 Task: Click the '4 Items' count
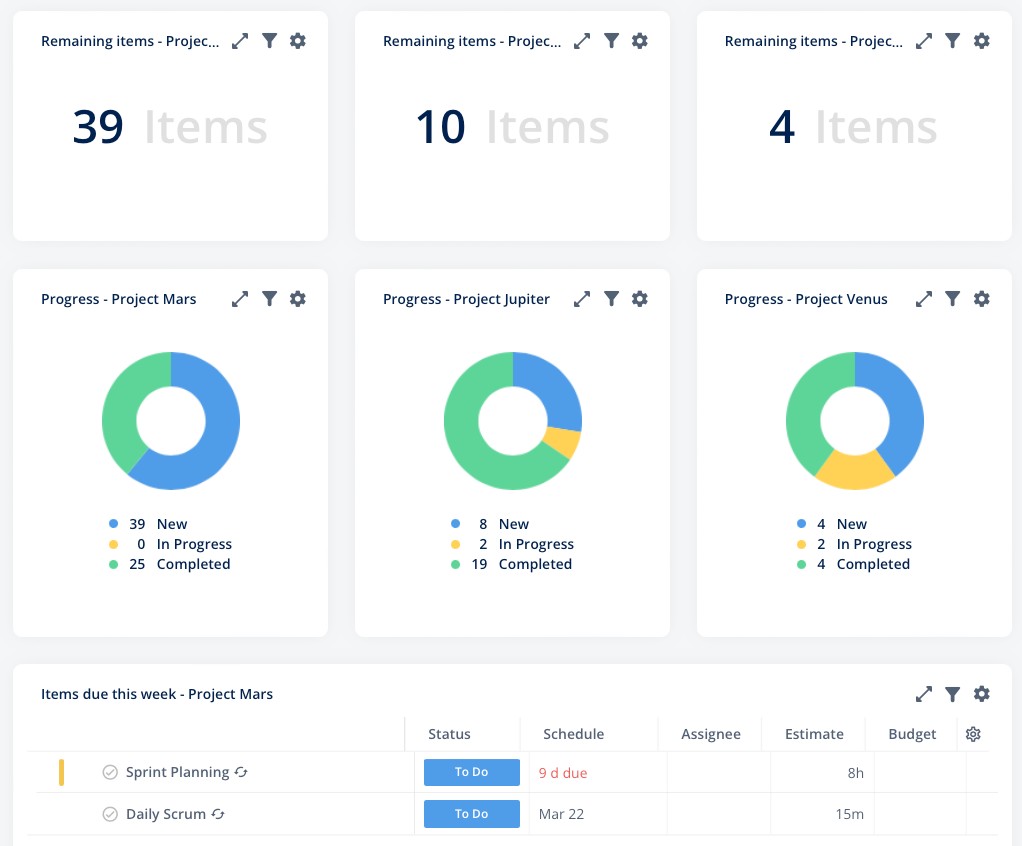pyautogui.click(x=853, y=126)
